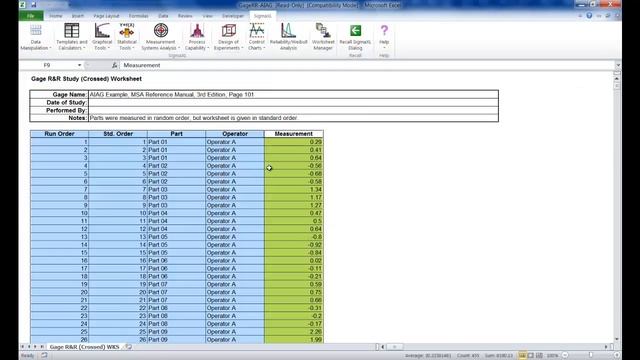The height and width of the screenshot is (360, 640).
Task: Open the Control Charts menu
Action: tap(256, 37)
